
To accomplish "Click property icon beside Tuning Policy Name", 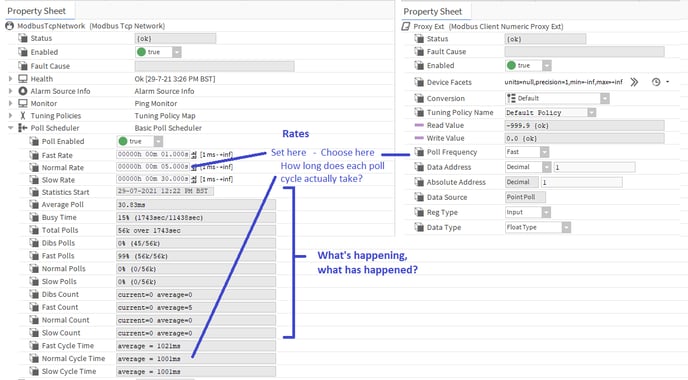I will coord(419,112).
